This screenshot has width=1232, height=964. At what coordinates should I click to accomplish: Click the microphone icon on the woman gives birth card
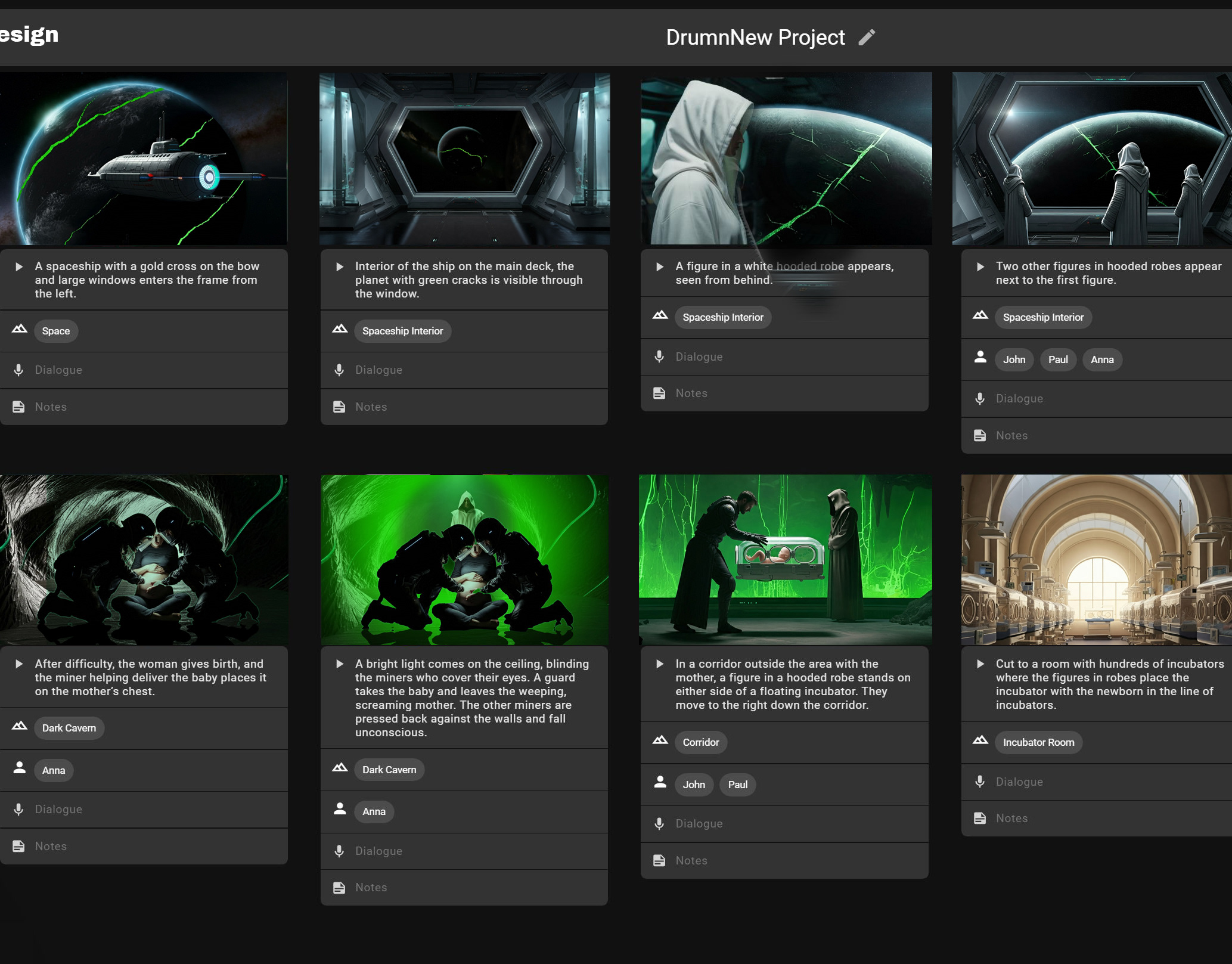tap(18, 810)
